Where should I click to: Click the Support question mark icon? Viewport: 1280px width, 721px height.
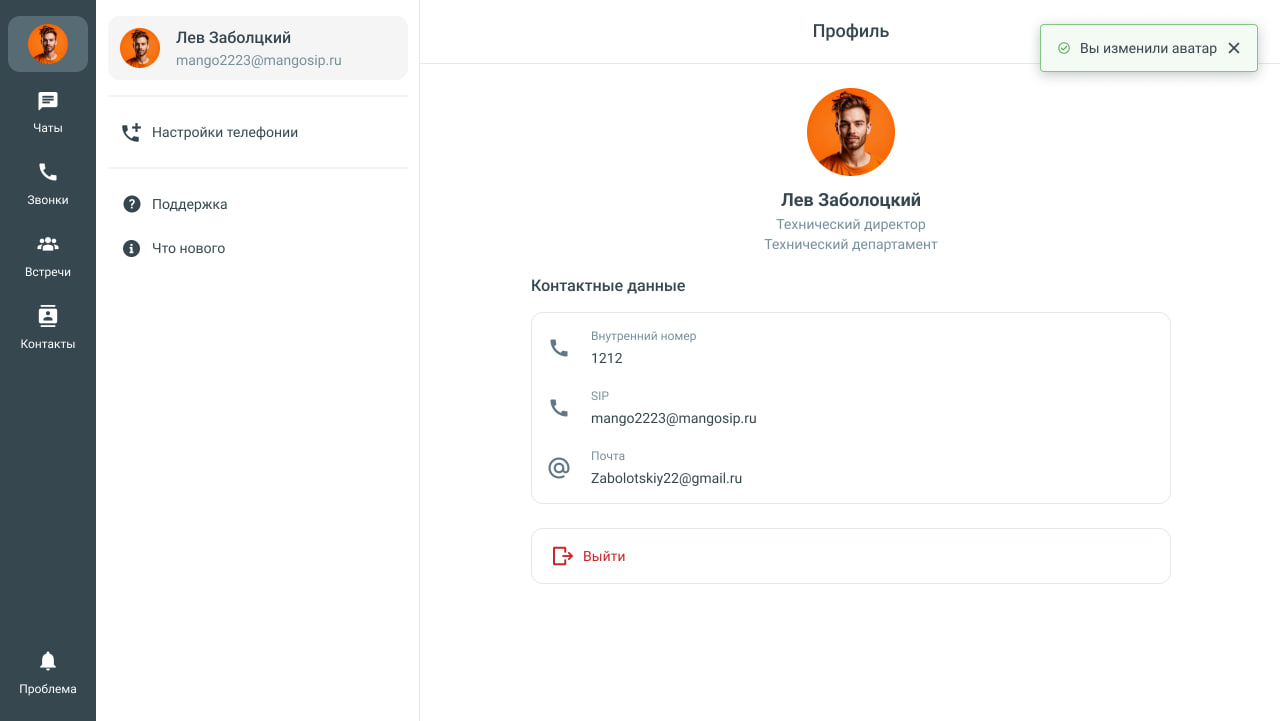(x=131, y=204)
